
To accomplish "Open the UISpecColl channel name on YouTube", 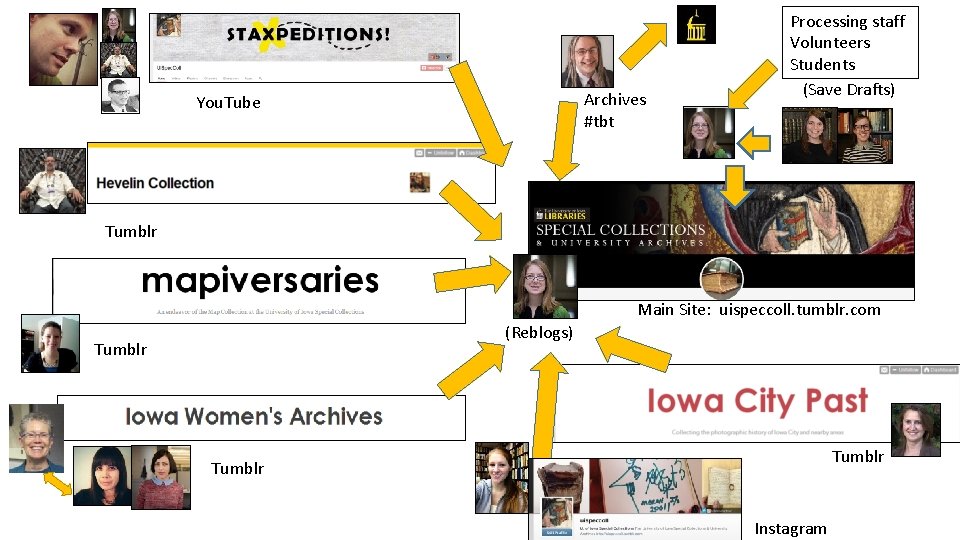I will coord(169,67).
